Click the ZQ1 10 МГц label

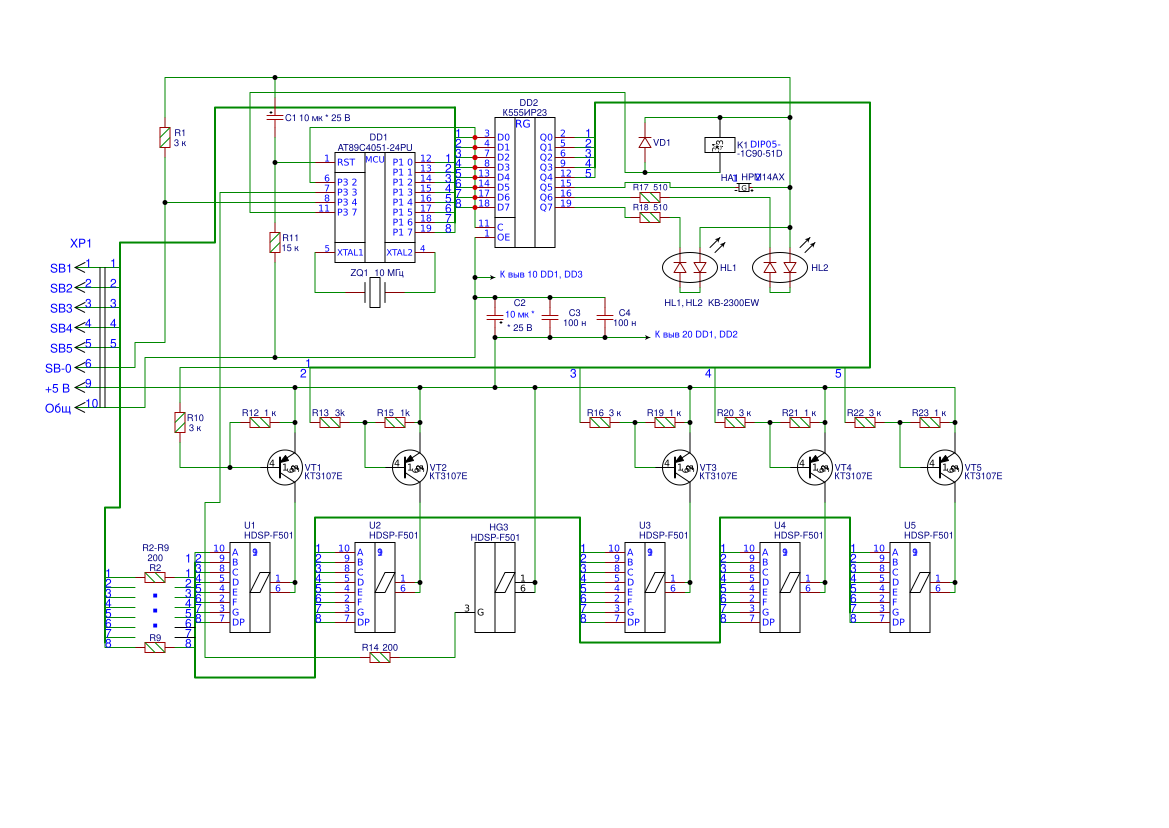pos(377,273)
